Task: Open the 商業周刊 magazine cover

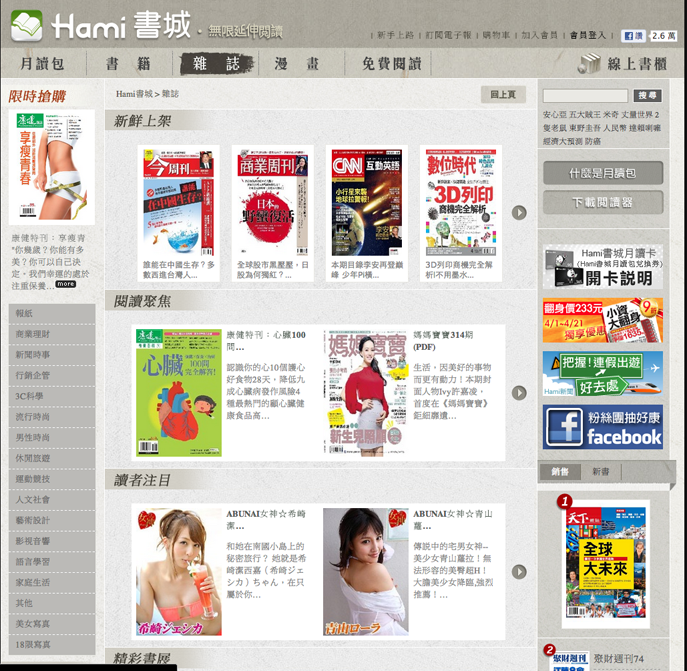Action: (x=273, y=202)
